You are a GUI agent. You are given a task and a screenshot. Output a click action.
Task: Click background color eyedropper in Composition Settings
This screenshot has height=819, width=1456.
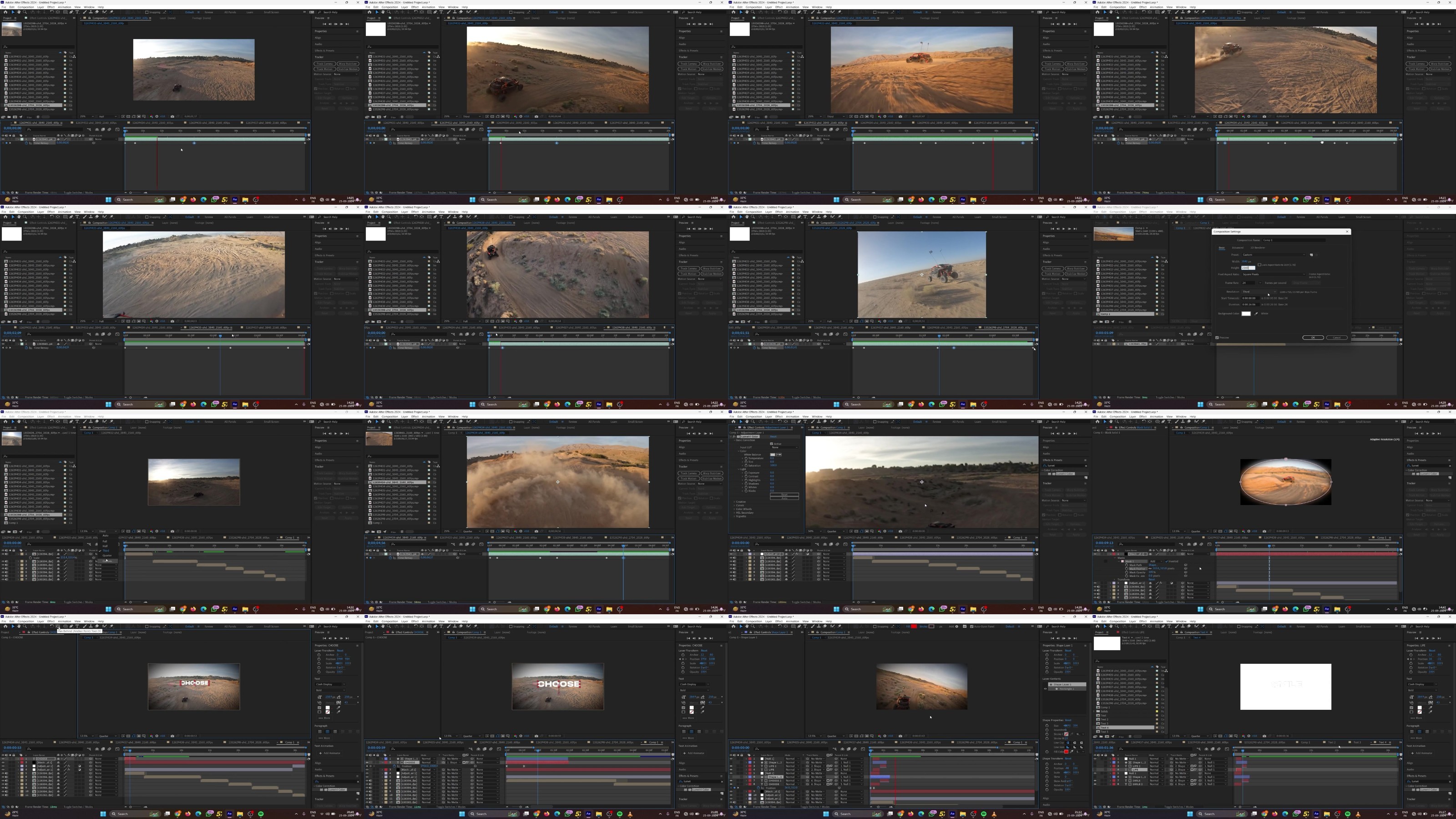(1256, 314)
